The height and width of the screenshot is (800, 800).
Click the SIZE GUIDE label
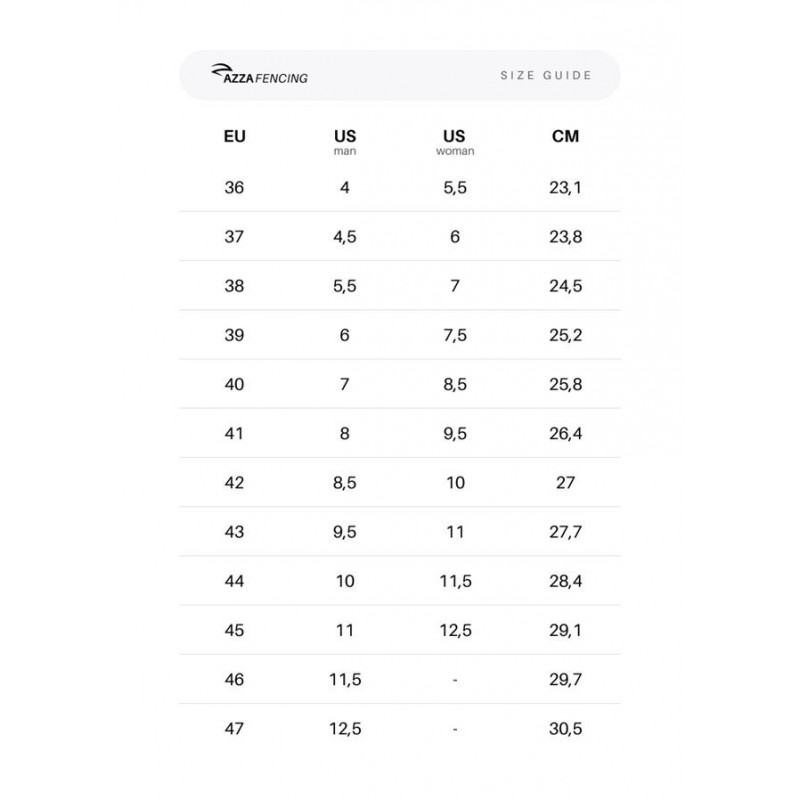click(545, 76)
